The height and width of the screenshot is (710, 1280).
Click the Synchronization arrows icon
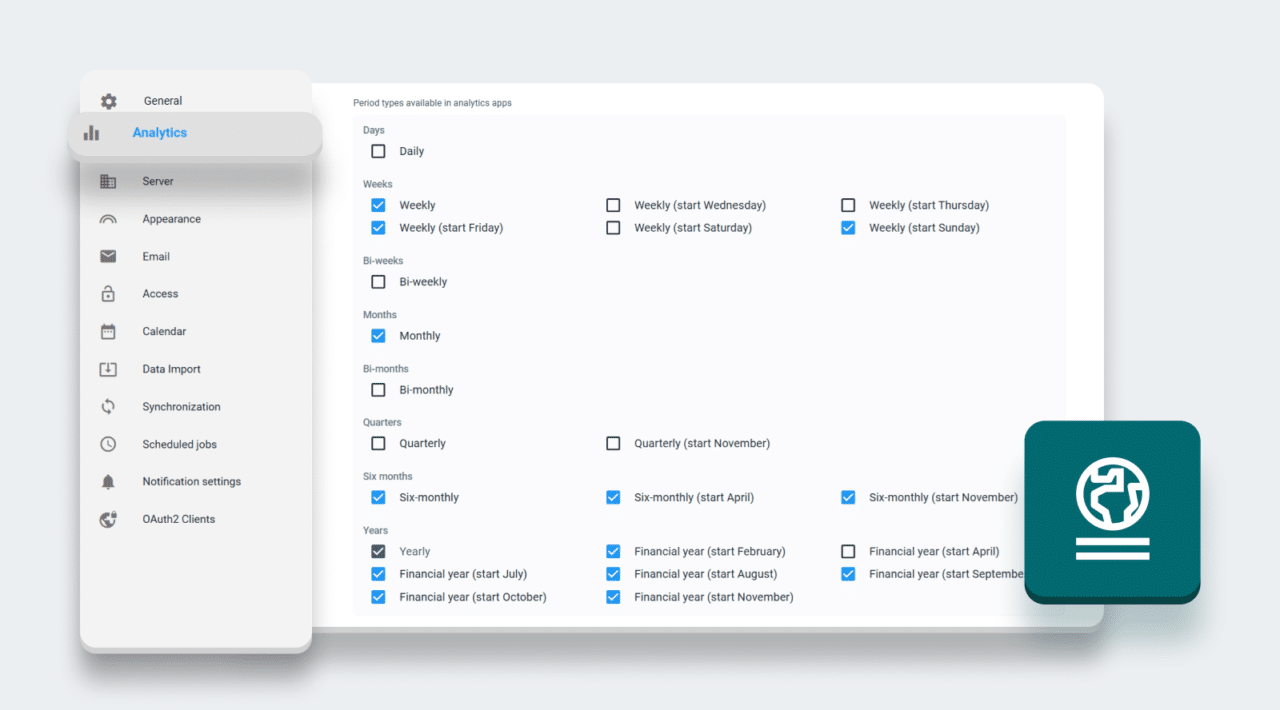(108, 407)
